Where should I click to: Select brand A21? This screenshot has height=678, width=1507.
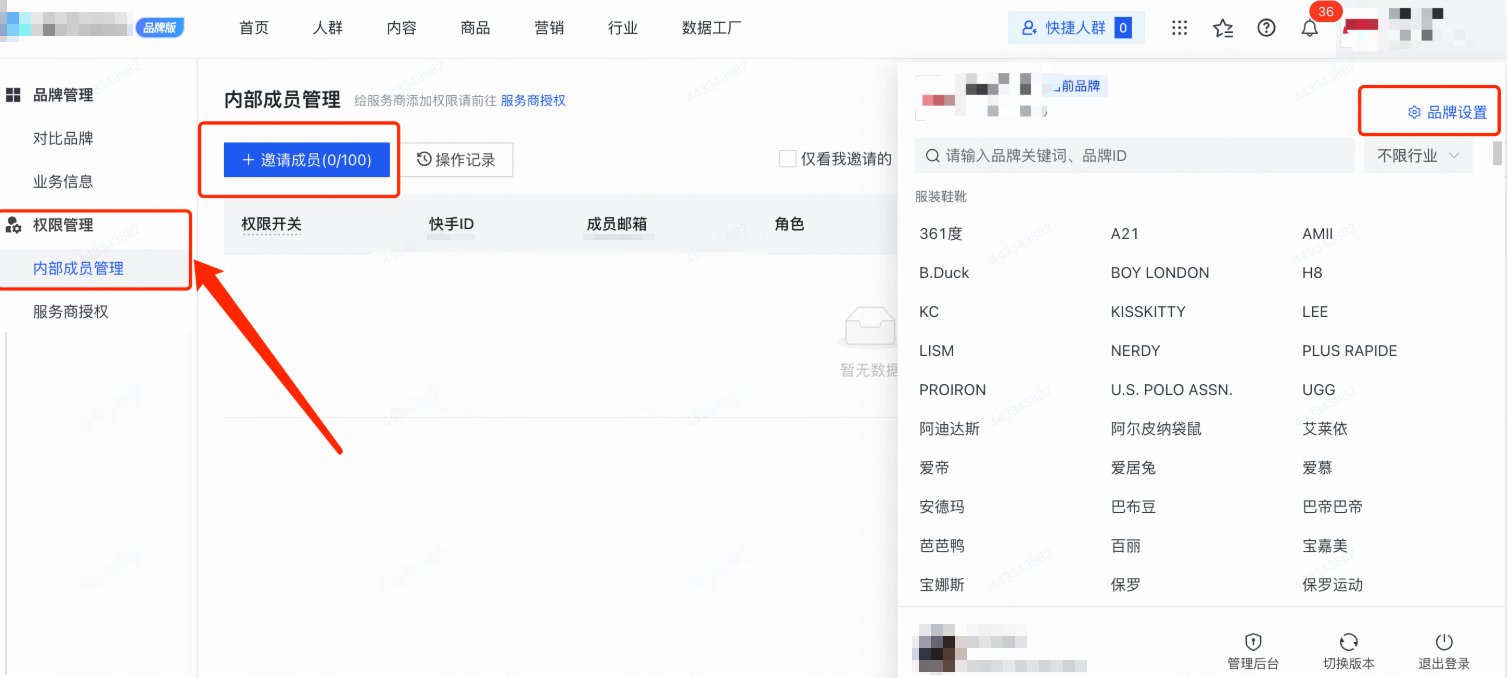tap(1125, 234)
